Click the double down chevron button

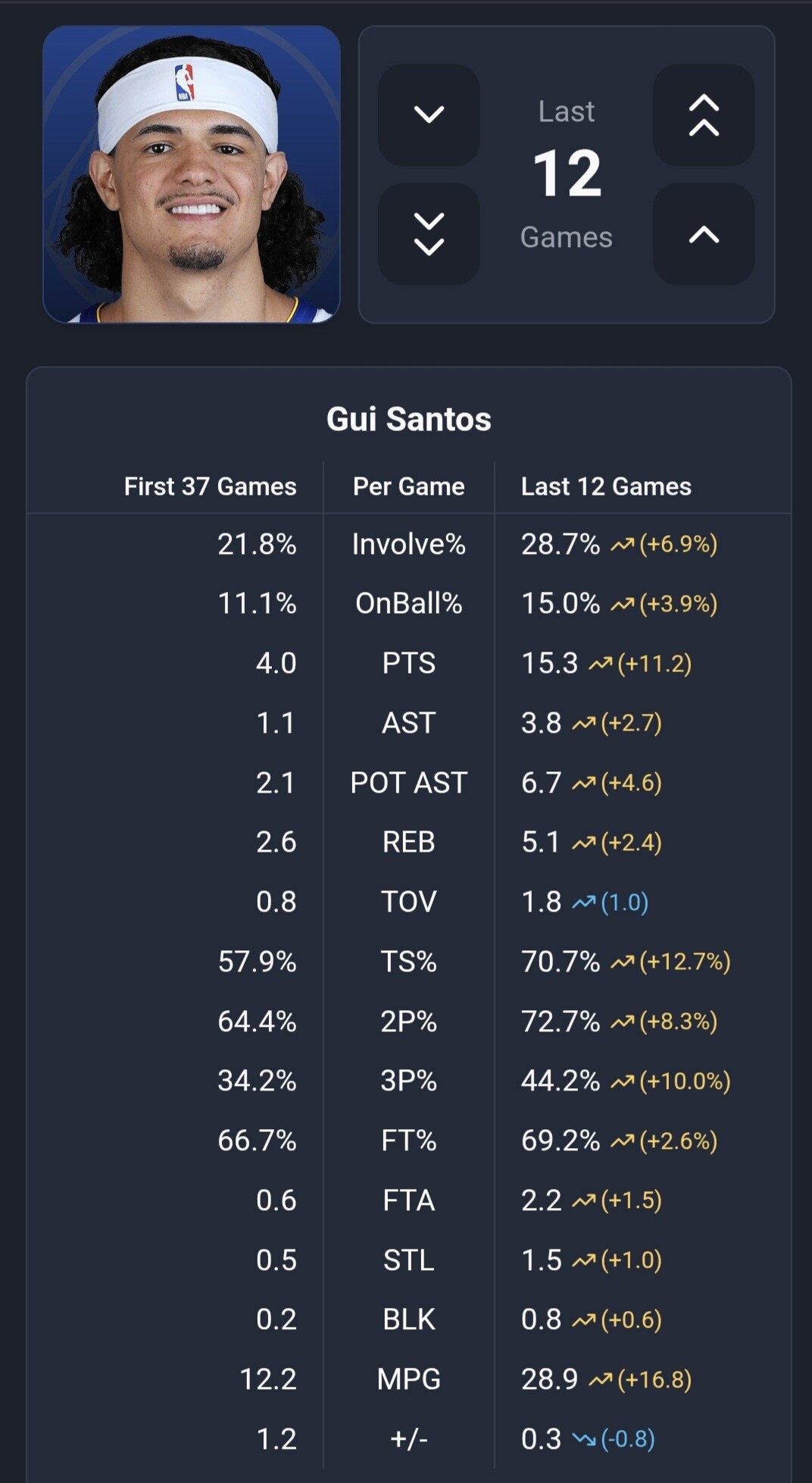coord(429,233)
